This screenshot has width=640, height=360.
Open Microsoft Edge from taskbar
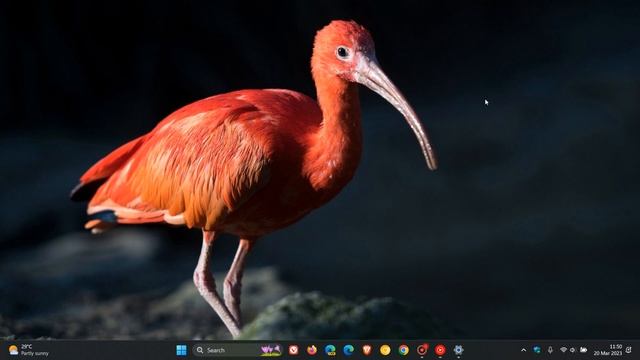[x=349, y=350]
